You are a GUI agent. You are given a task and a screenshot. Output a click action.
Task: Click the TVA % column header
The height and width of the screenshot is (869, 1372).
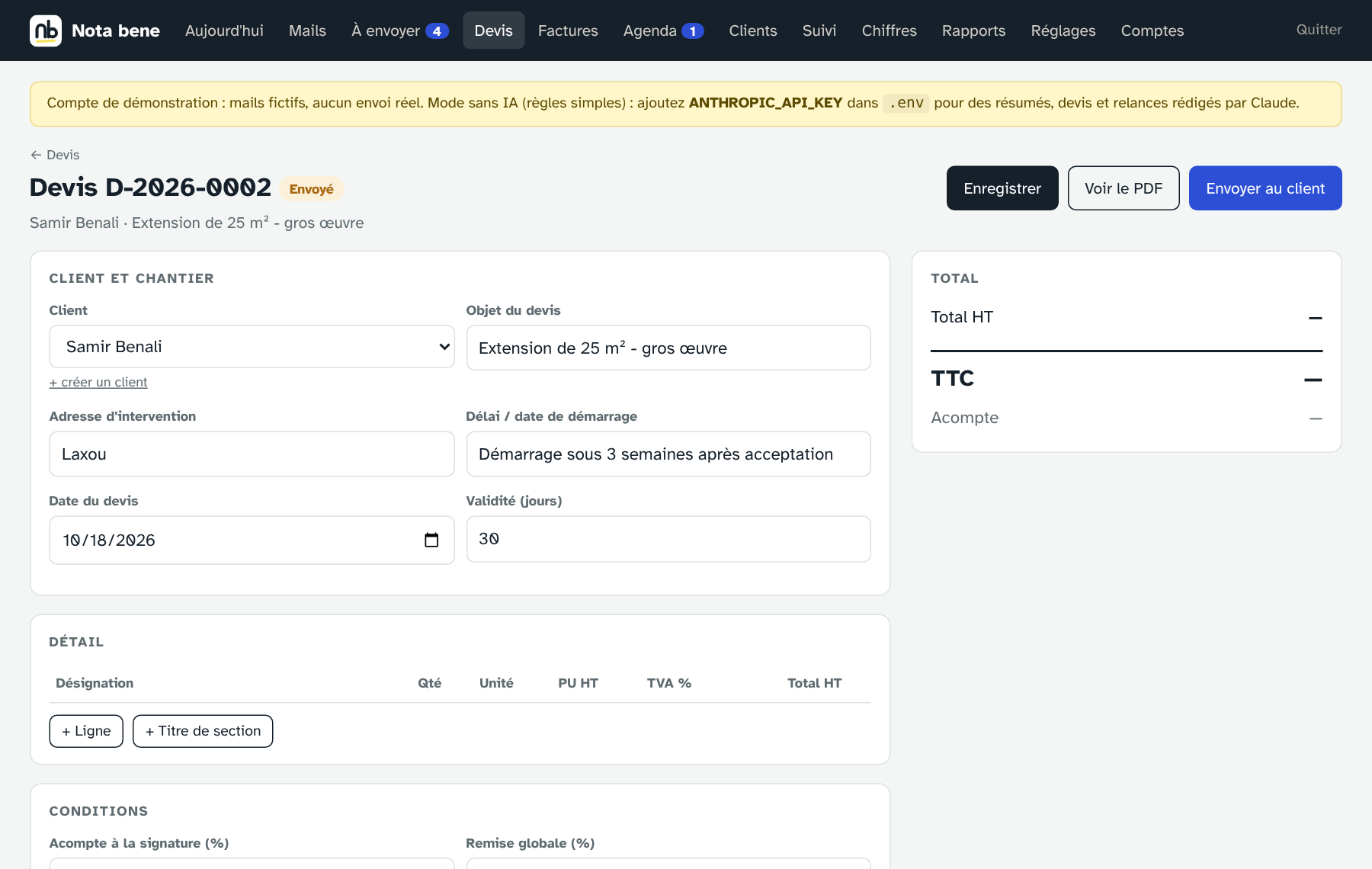(x=669, y=683)
